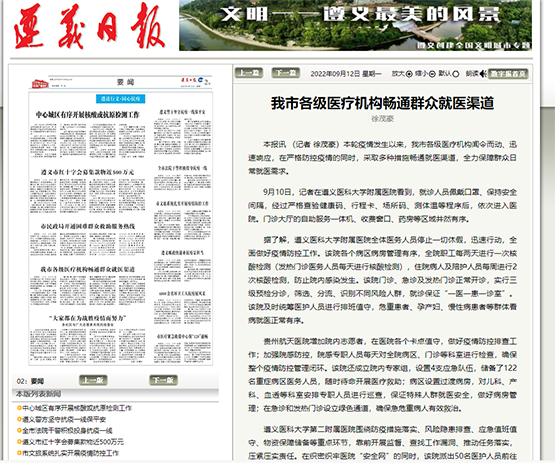Click thumbnail headline 大家都在为战胜疫情而努力

pyautogui.click(x=87, y=318)
